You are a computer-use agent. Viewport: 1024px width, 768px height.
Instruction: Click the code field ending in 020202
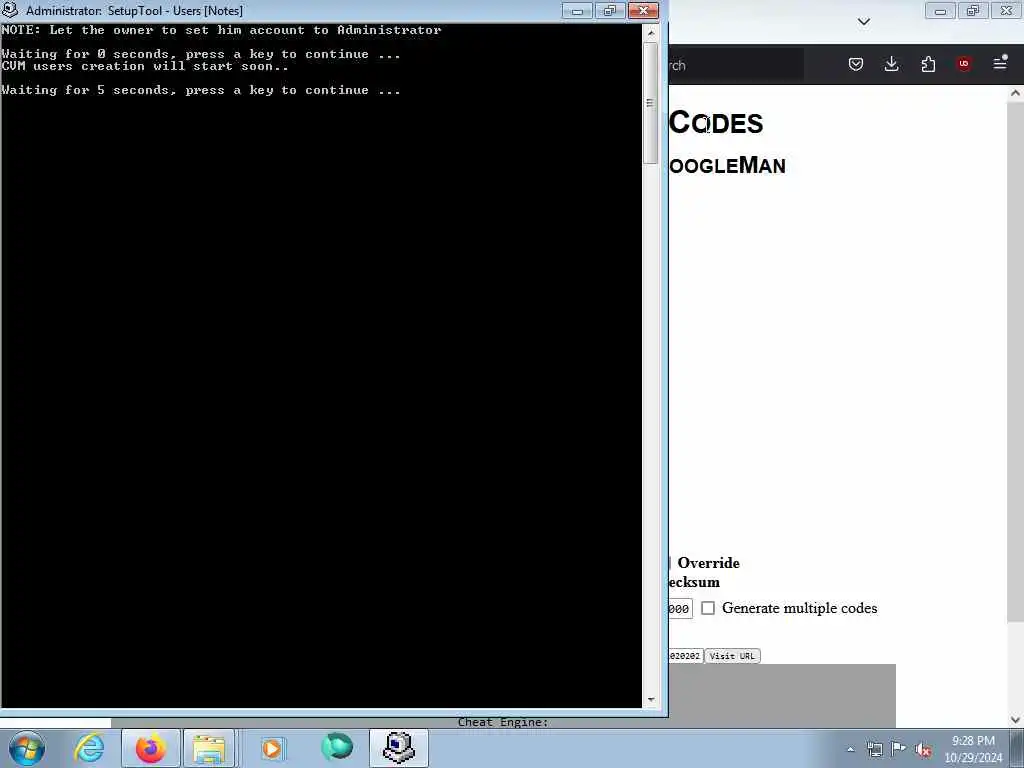(685, 656)
